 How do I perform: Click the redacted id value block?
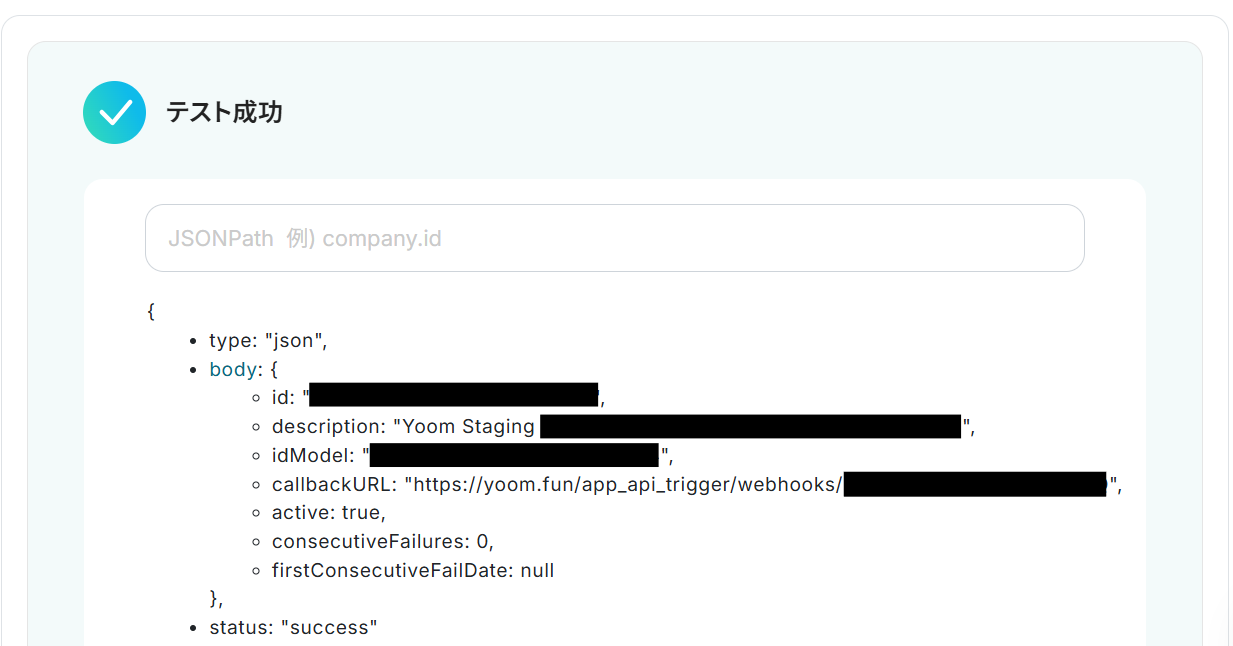(x=453, y=396)
